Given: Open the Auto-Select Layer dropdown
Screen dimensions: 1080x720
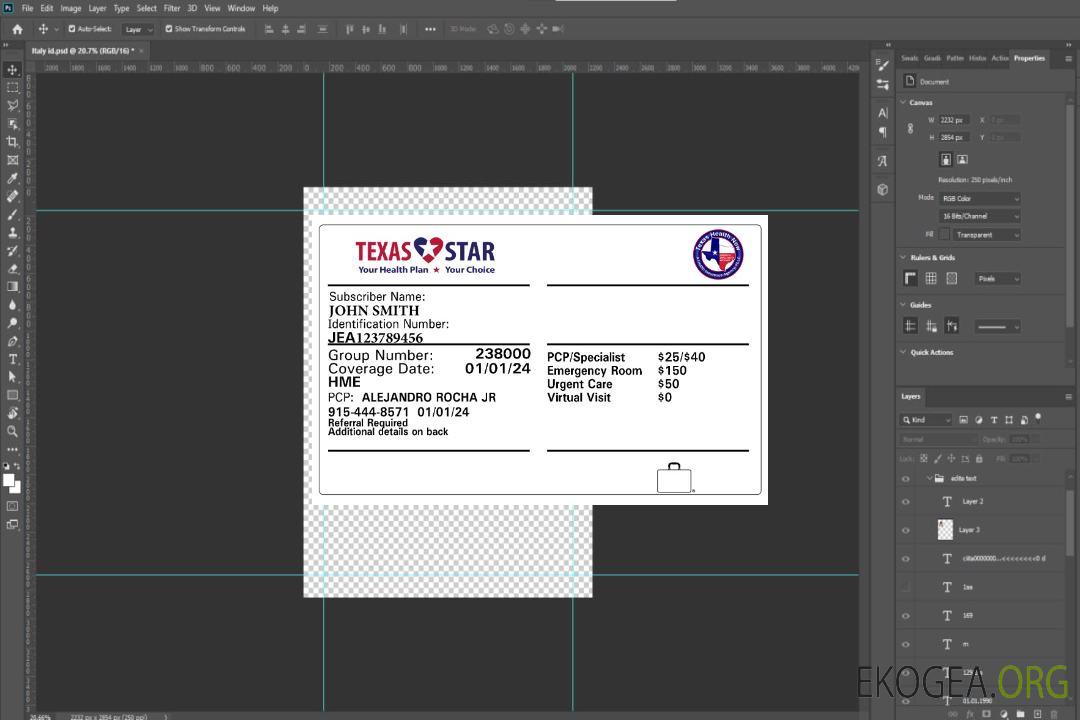Looking at the screenshot, I should click(138, 29).
